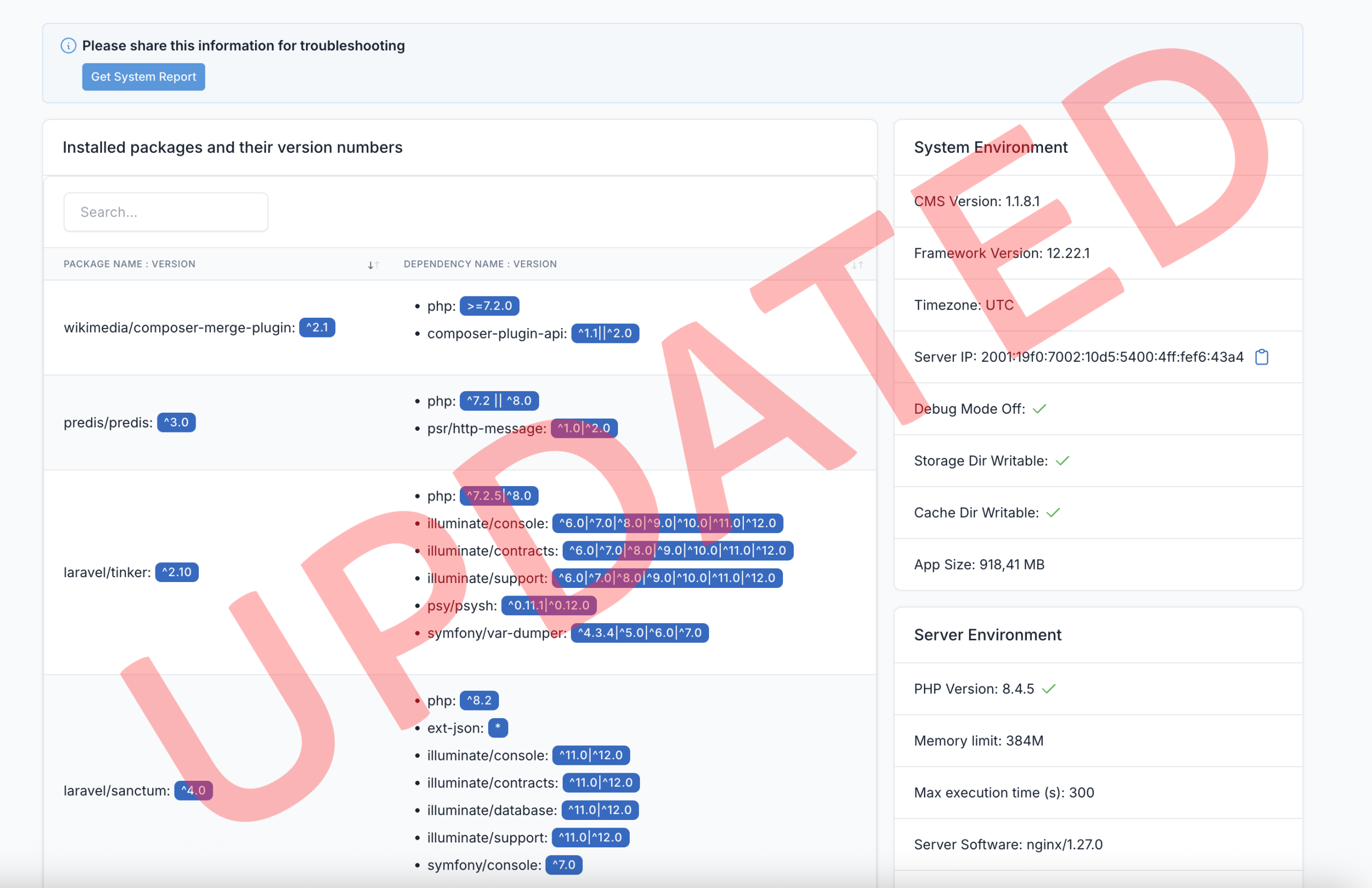The height and width of the screenshot is (888, 1372).
Task: Click the info icon beside troubleshooting notice
Action: point(69,46)
